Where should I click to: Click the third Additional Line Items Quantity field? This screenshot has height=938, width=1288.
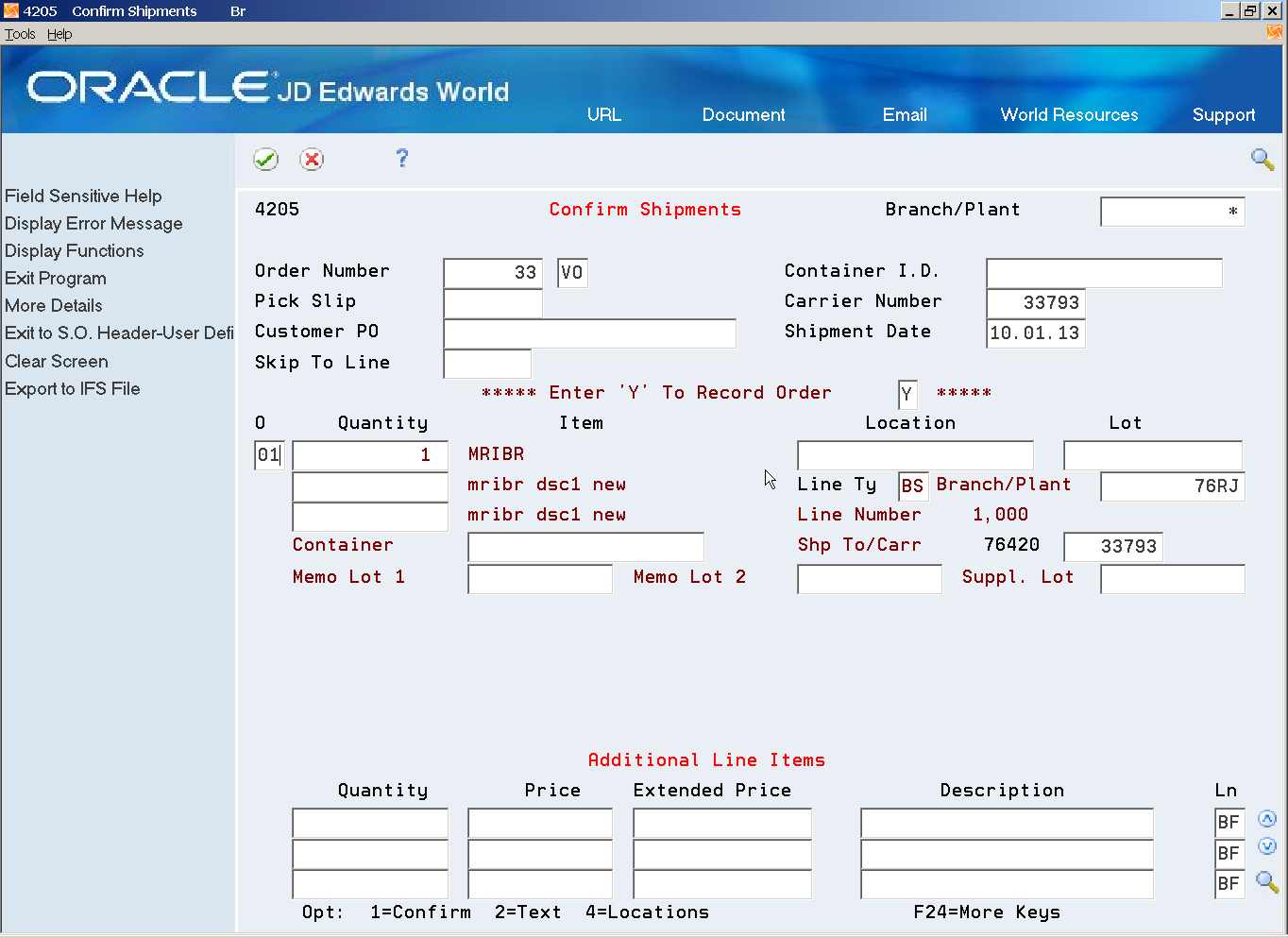[370, 884]
